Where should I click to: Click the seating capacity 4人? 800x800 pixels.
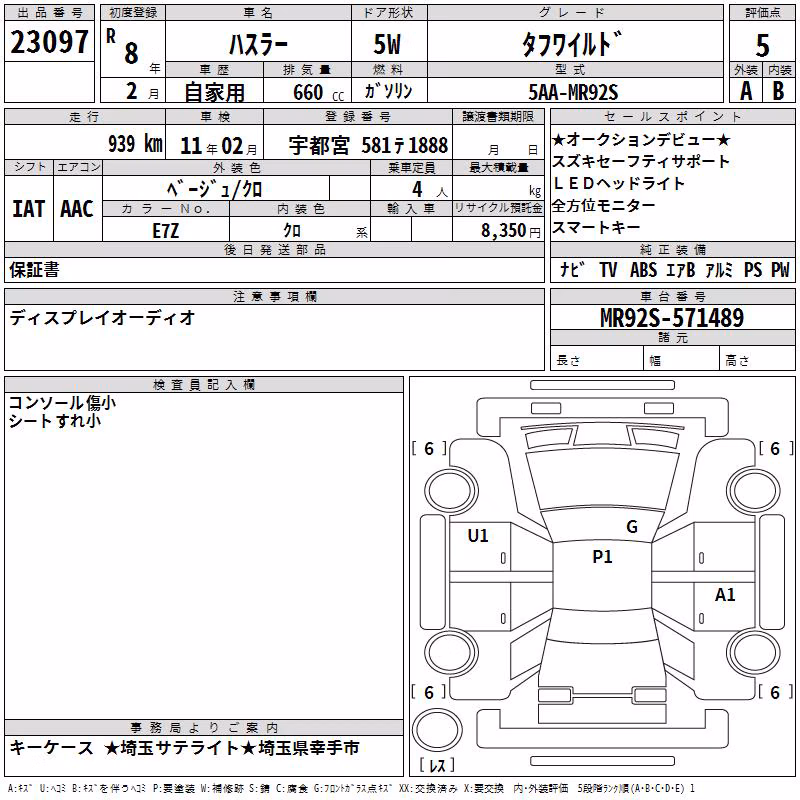tap(430, 190)
